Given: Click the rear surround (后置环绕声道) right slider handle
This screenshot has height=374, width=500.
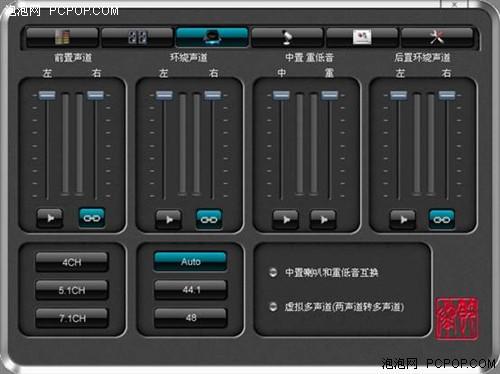Looking at the screenshot, I should tap(447, 95).
